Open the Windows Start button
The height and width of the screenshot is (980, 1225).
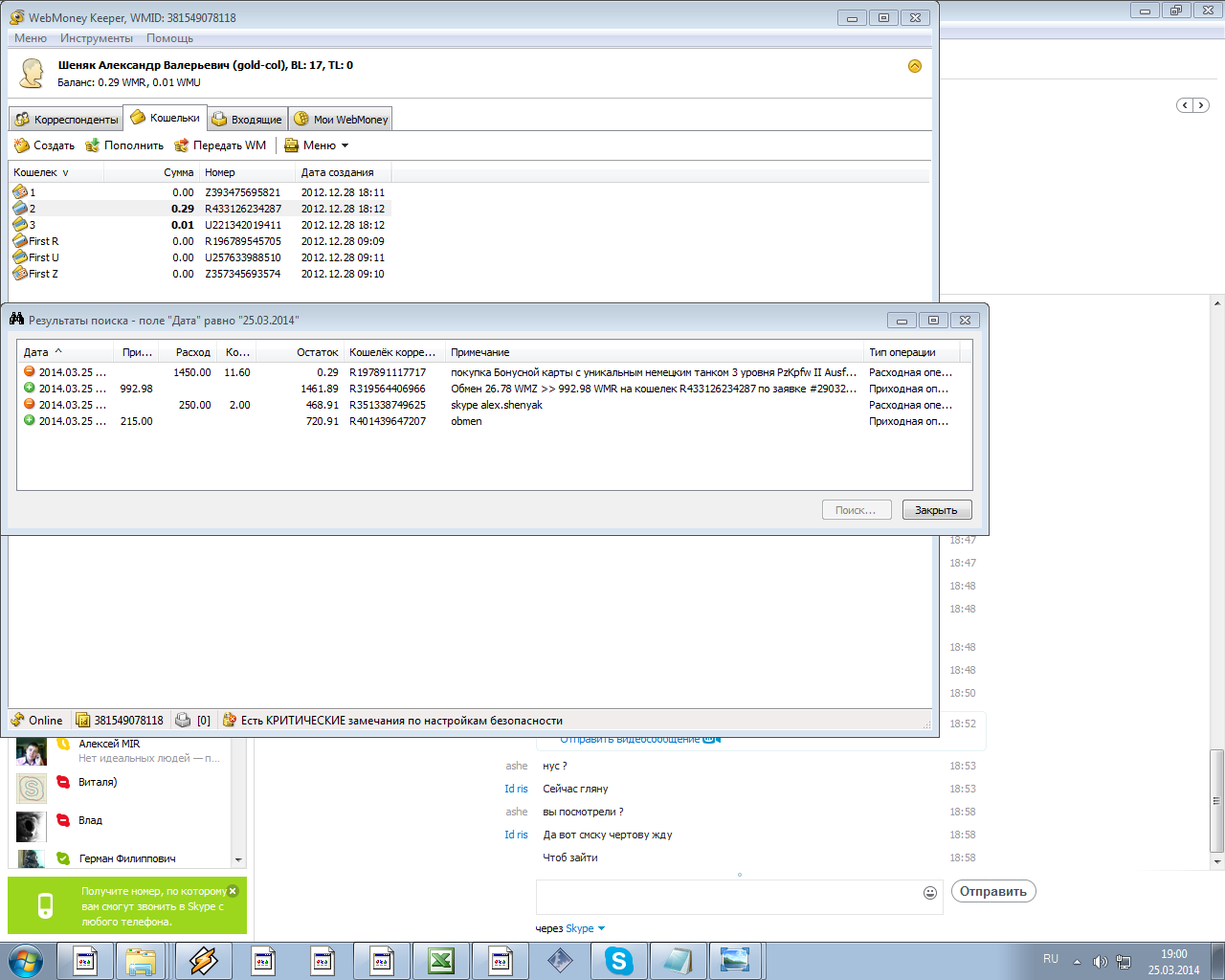coord(26,961)
